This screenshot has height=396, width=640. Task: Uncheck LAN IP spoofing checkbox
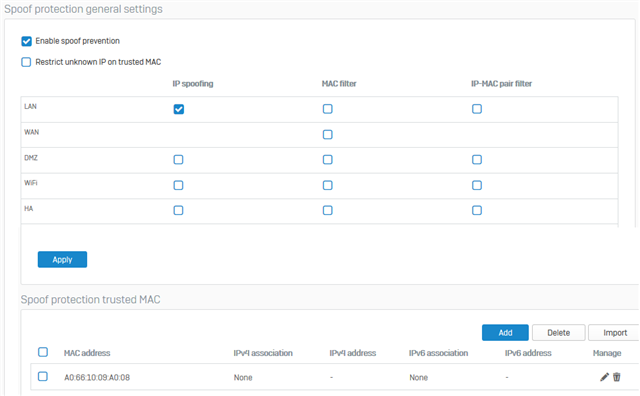point(179,109)
